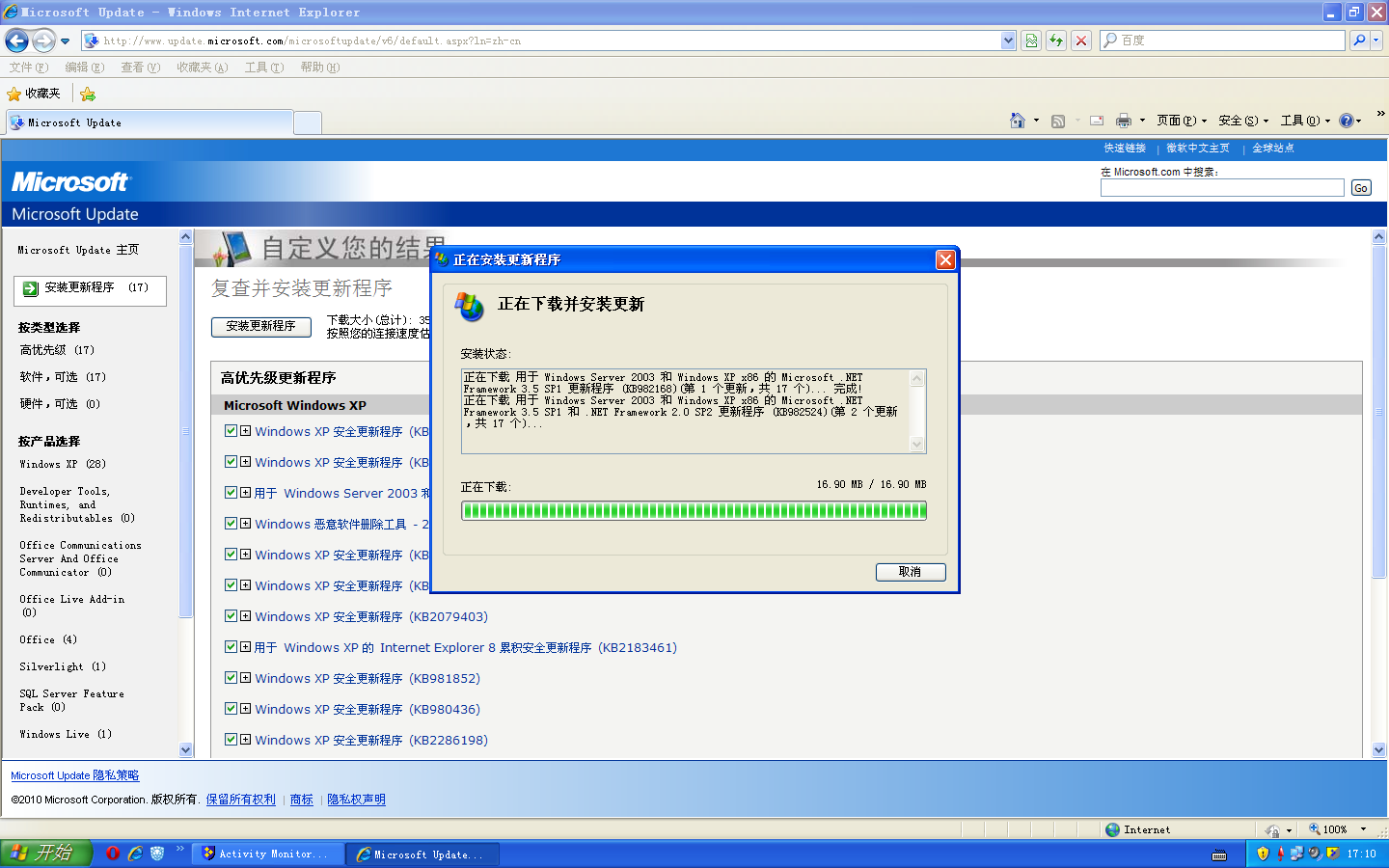This screenshot has width=1389, height=868.
Task: Expand details for Windows XP 安全更新程序 (KB2079403)
Action: pyautogui.click(x=246, y=616)
